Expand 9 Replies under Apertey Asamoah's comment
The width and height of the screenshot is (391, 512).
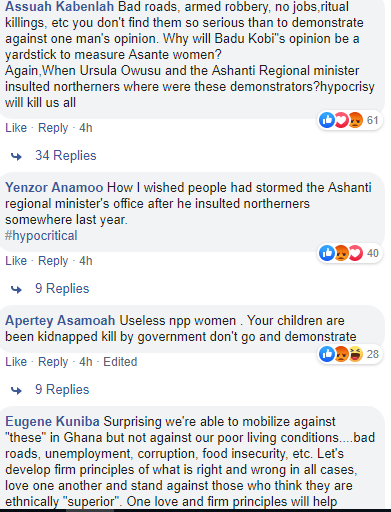62,390
